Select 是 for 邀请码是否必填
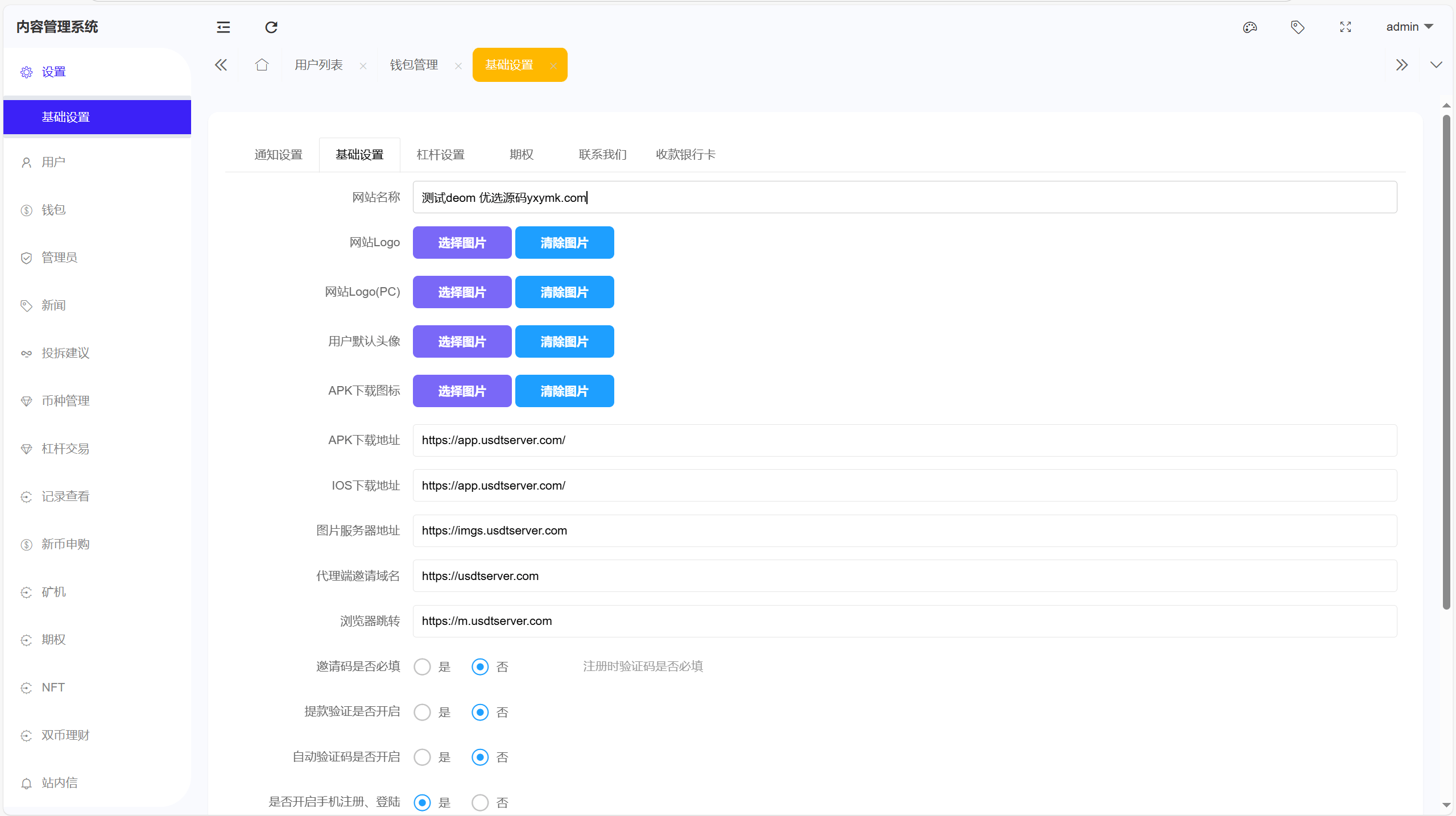This screenshot has width=1456, height=816. click(x=422, y=666)
